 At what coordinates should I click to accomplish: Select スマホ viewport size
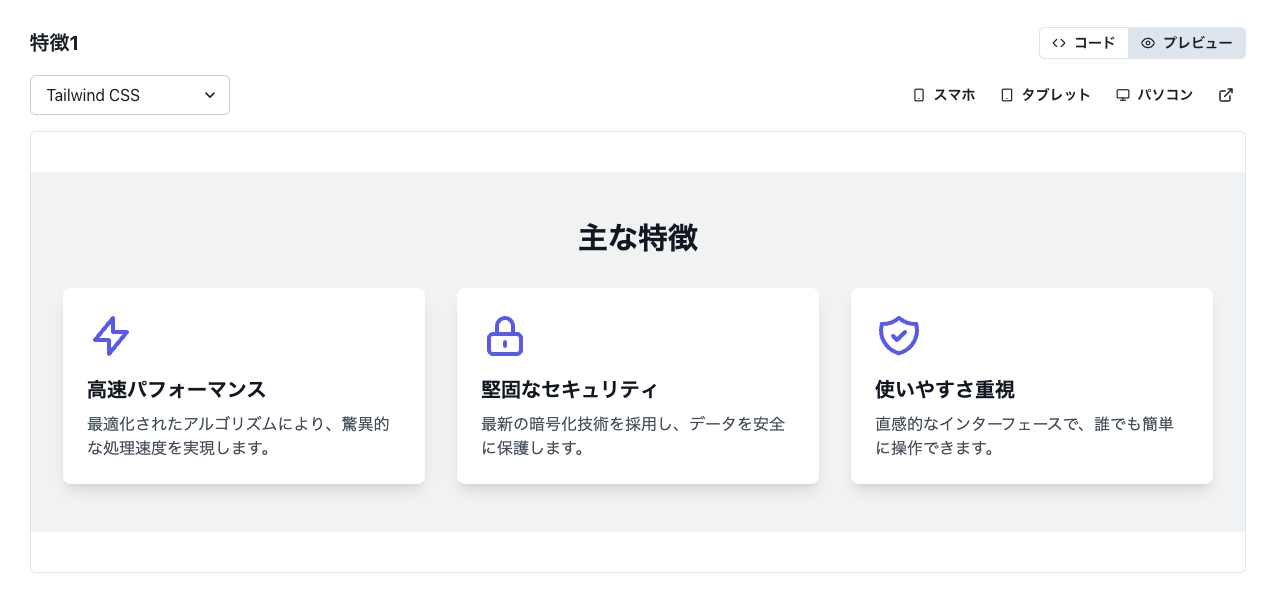[944, 95]
